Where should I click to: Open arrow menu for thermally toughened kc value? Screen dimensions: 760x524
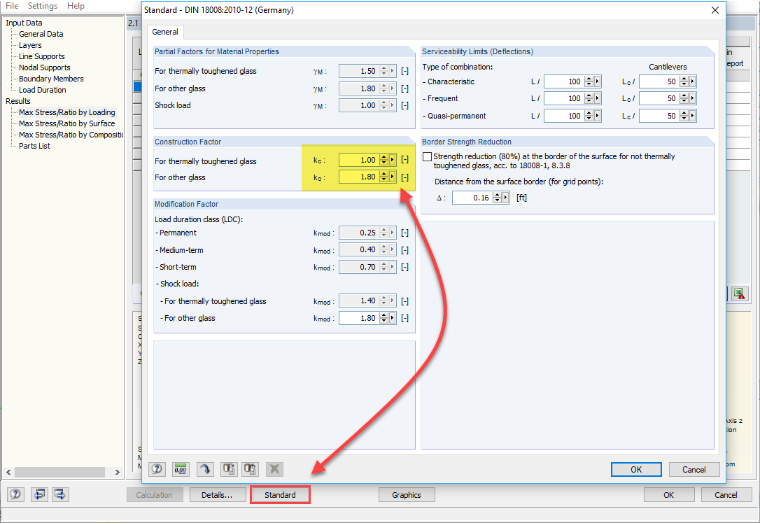tap(393, 159)
